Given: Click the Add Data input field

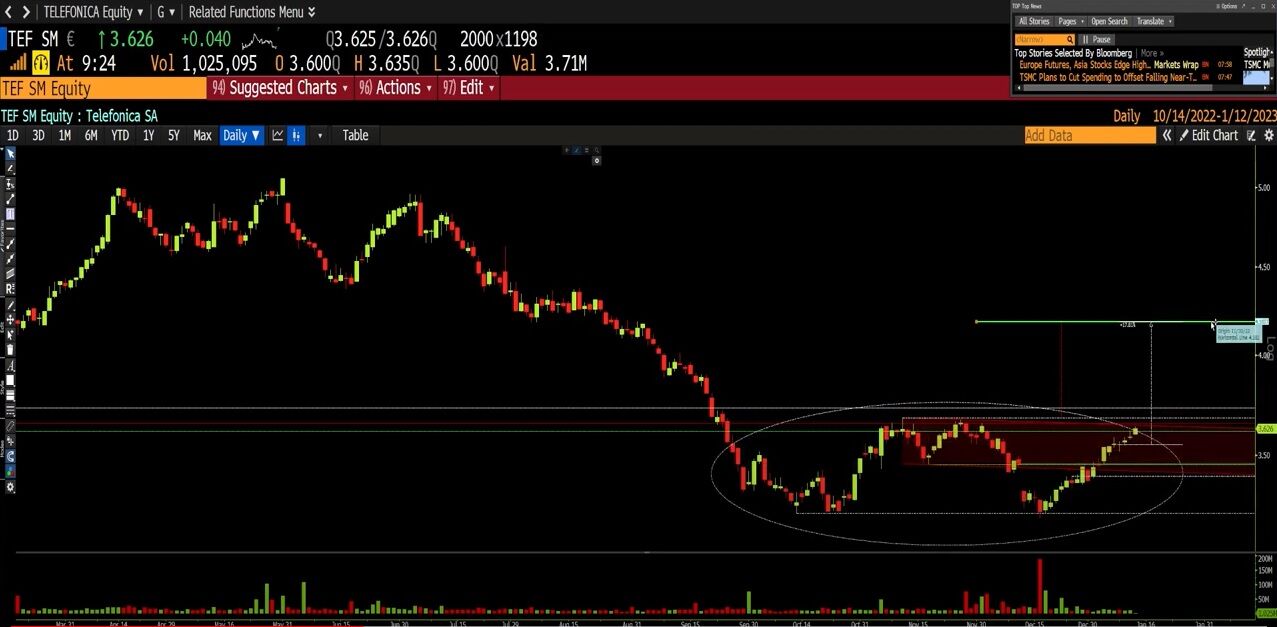Looking at the screenshot, I should point(1090,135).
